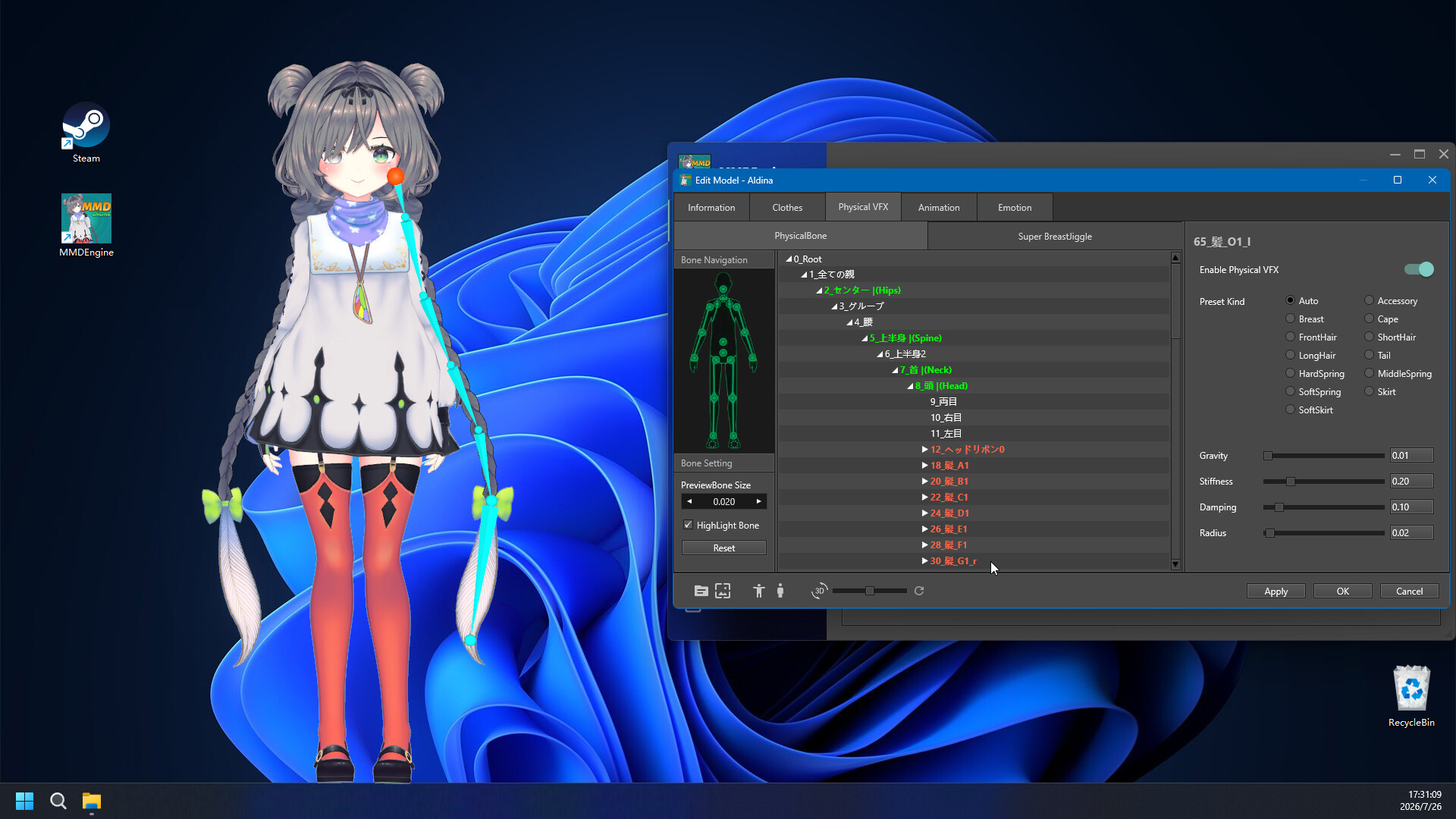Click the Gravity slider
This screenshot has width=1456, height=819.
pos(1323,456)
